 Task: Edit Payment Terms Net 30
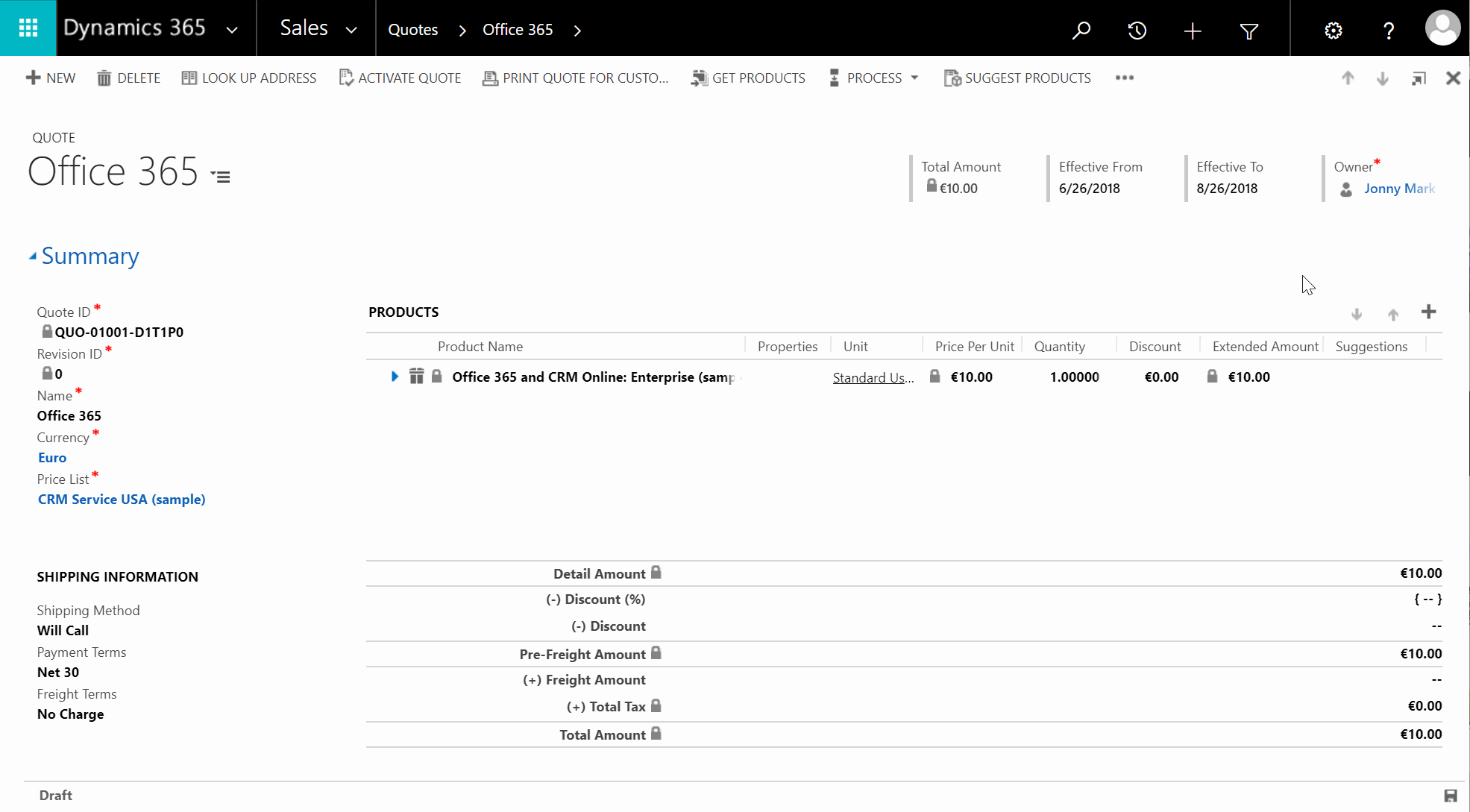pyautogui.click(x=58, y=673)
